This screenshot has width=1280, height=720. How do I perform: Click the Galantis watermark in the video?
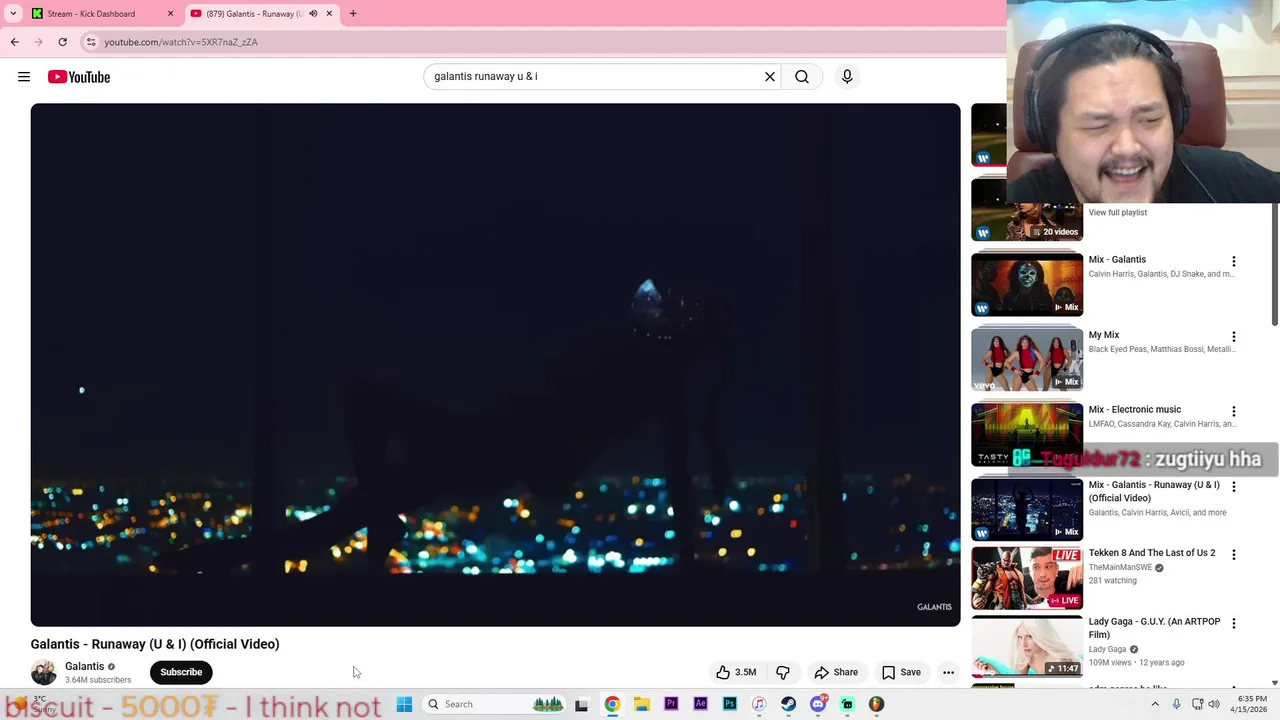(x=934, y=607)
